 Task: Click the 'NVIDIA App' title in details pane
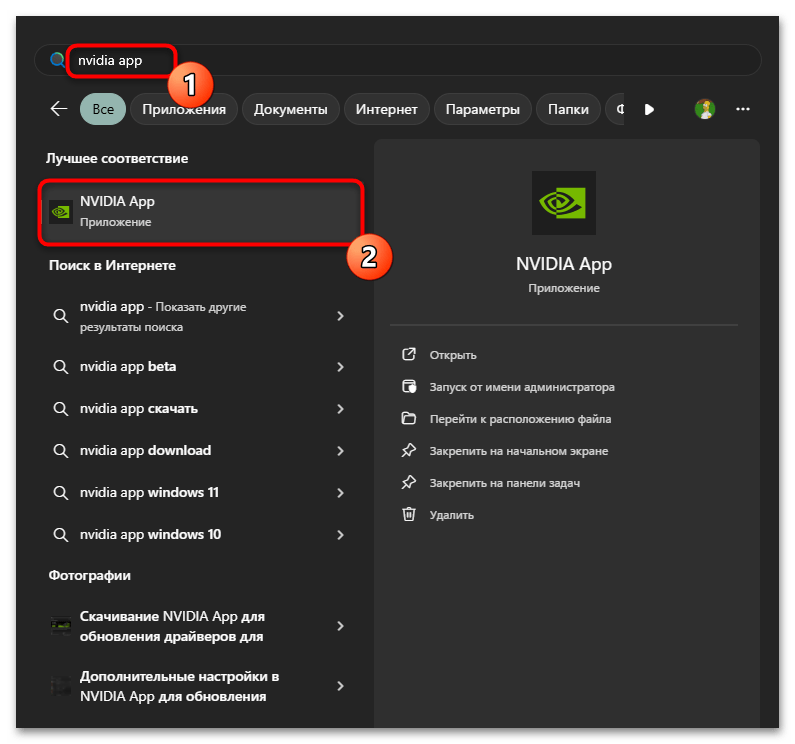point(564,264)
